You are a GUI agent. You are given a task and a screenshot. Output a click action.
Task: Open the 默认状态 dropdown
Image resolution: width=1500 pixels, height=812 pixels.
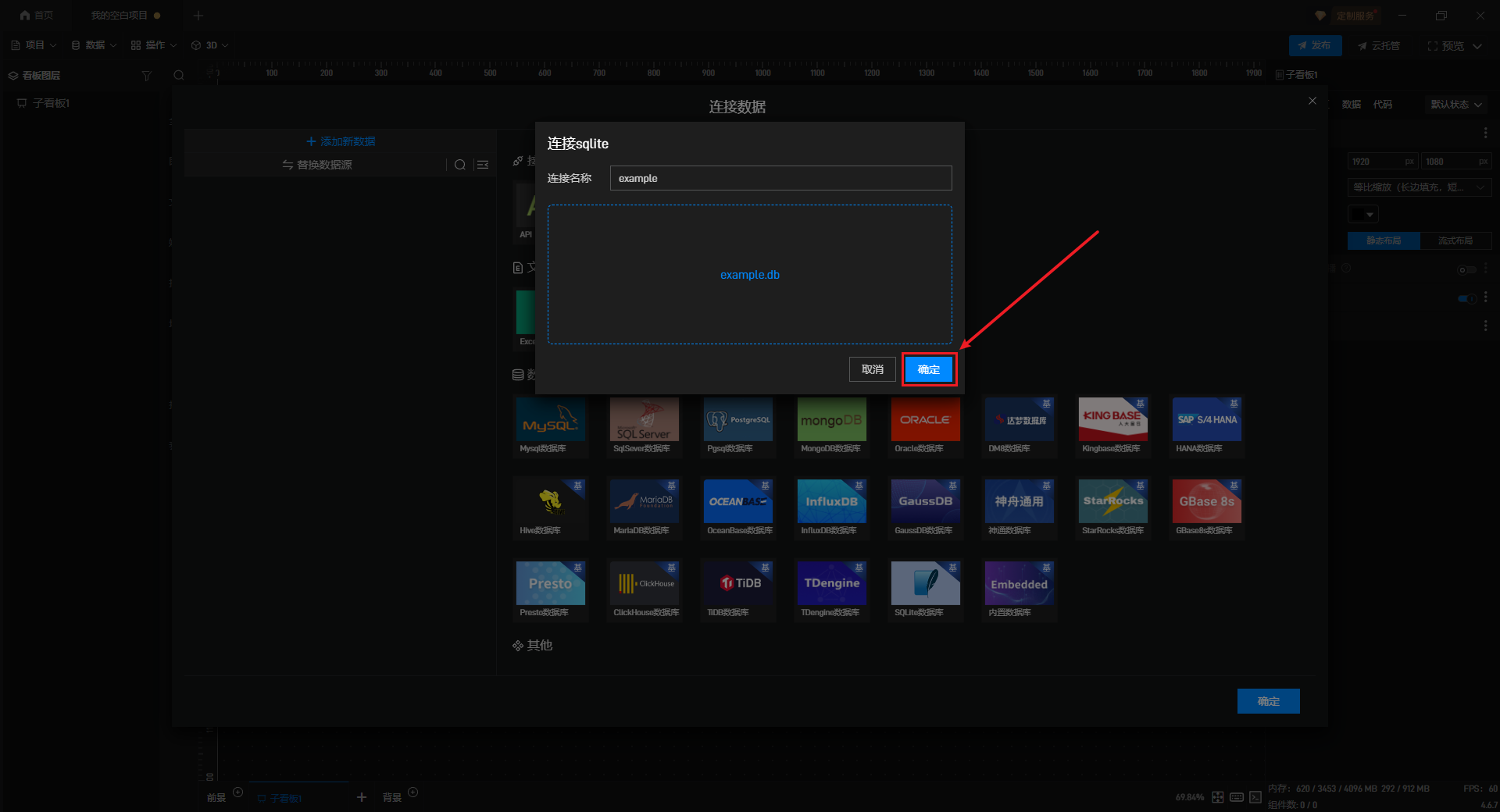(x=1455, y=105)
